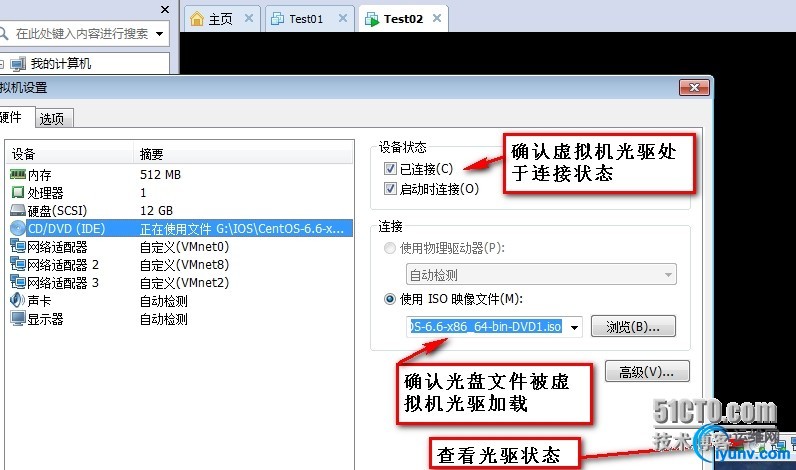Screen dimensions: 796x470
Task: Click the 设备 column header
Action: (x=70, y=154)
